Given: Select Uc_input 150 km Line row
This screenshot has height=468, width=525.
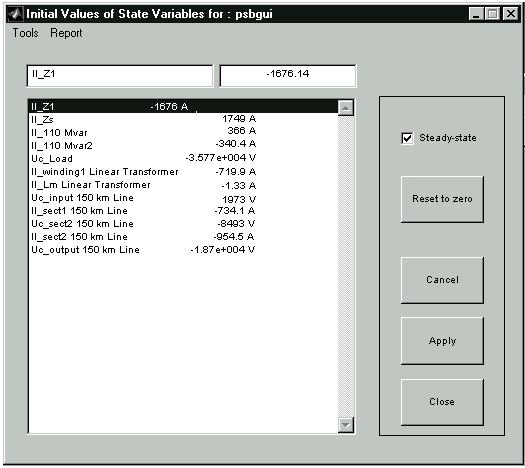Looking at the screenshot, I should (x=183, y=198).
